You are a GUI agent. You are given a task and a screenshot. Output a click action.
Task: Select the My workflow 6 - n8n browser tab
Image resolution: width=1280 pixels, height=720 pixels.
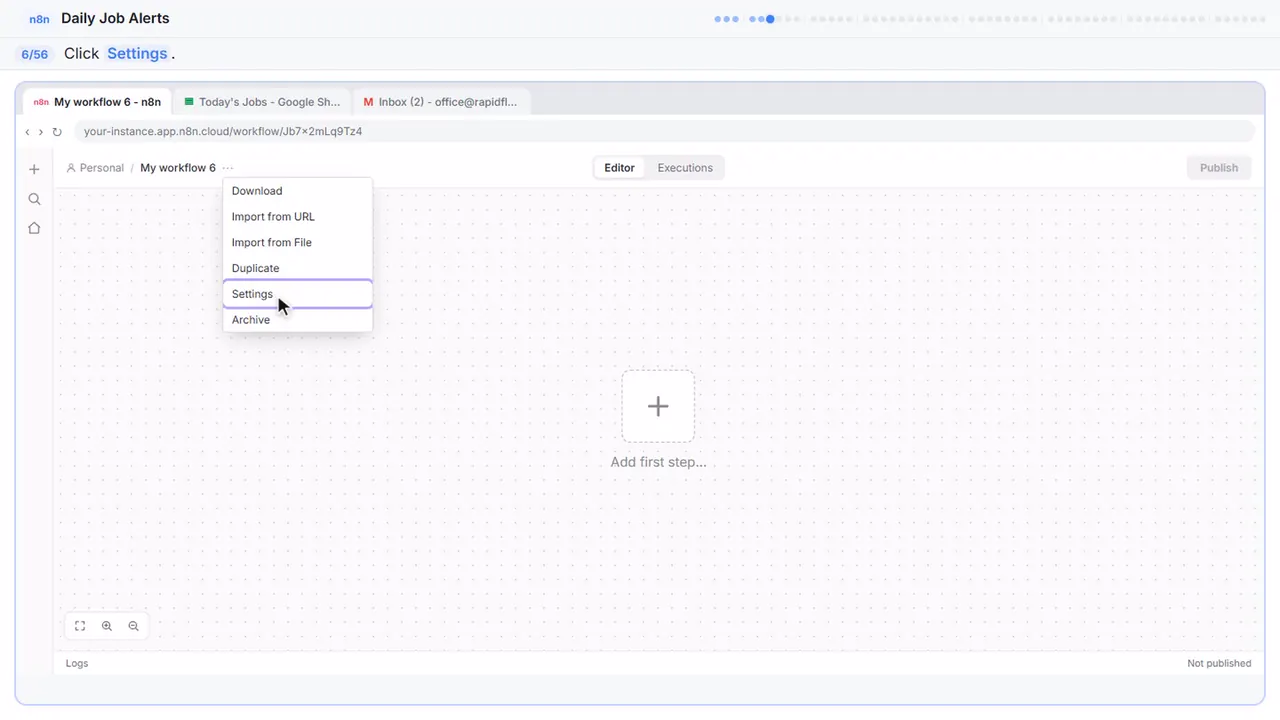[x=97, y=102]
